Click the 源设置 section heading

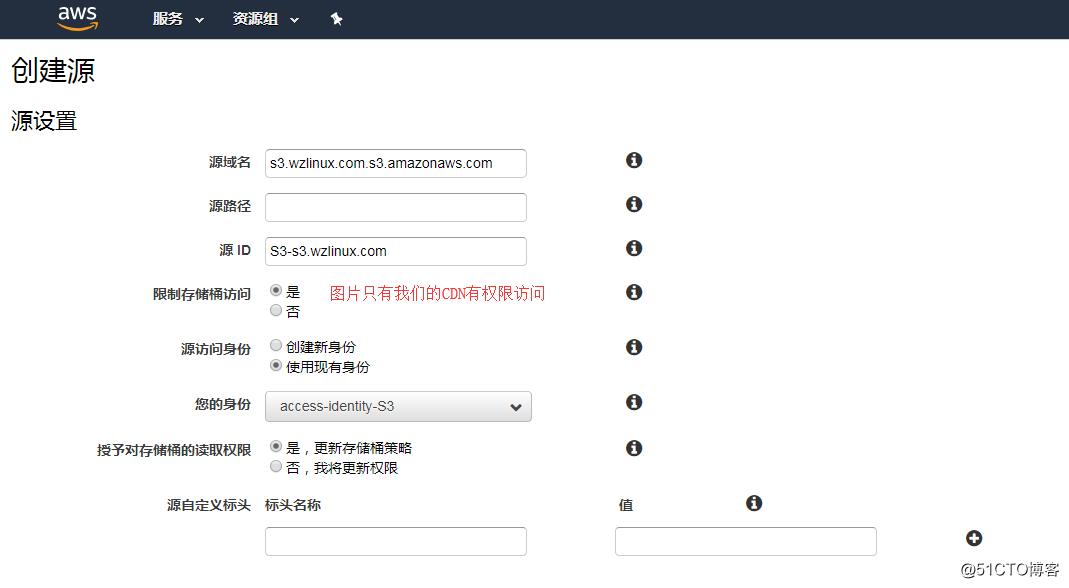[x=44, y=121]
